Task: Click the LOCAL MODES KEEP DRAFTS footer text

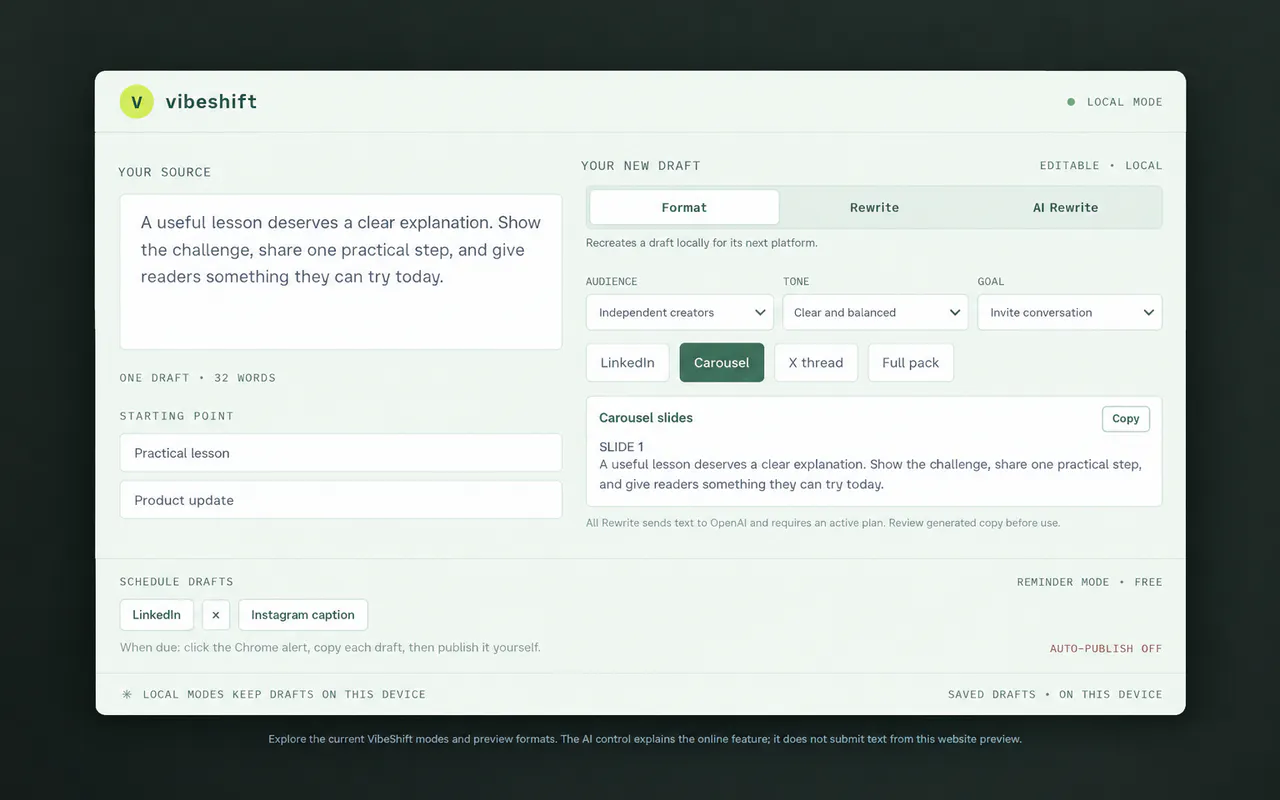Action: coord(284,694)
